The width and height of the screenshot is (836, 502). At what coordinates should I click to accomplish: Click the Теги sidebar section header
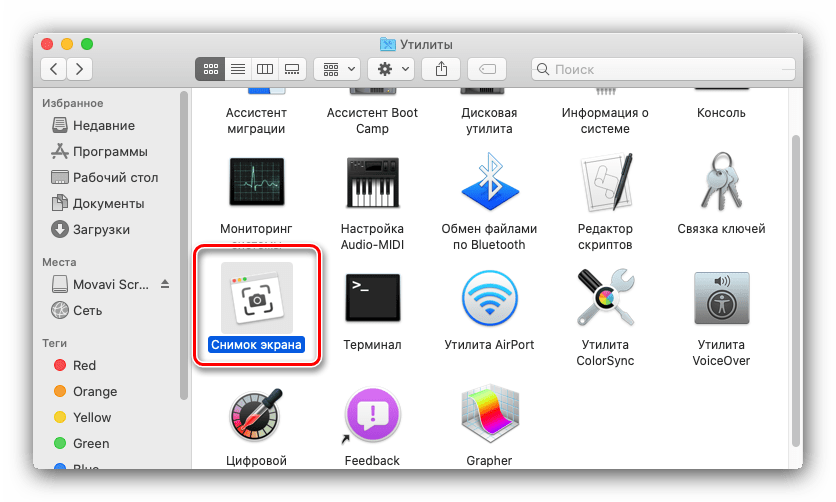pyautogui.click(x=54, y=343)
